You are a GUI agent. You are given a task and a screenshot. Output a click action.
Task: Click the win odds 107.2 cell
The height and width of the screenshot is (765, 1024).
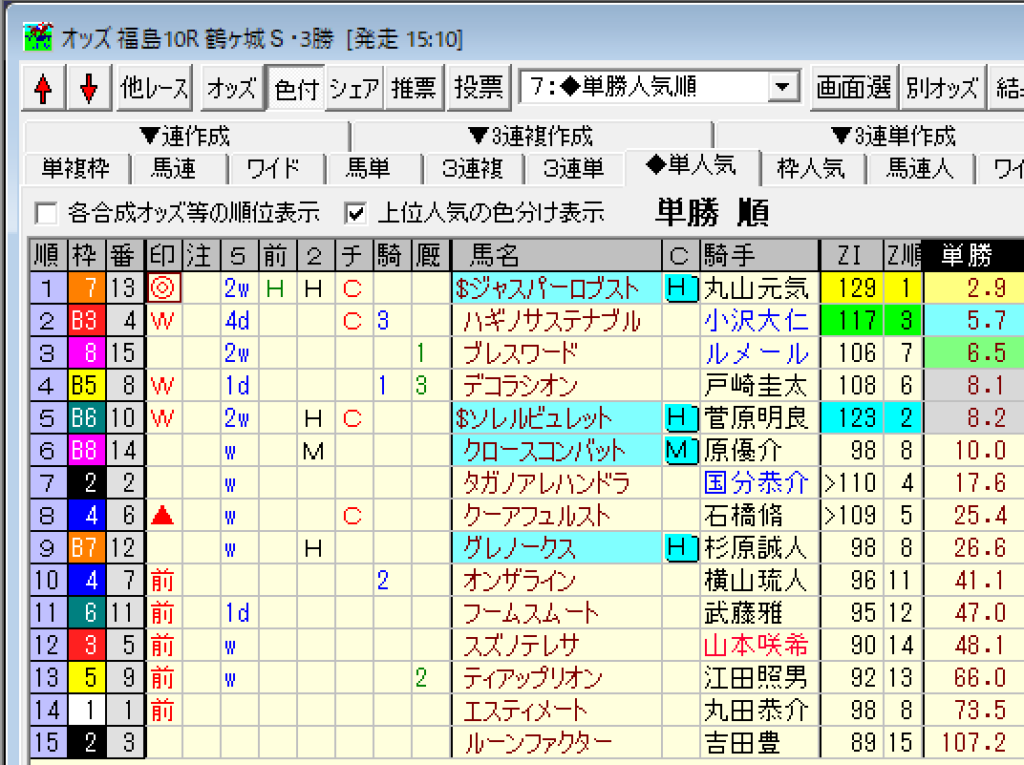(x=974, y=743)
